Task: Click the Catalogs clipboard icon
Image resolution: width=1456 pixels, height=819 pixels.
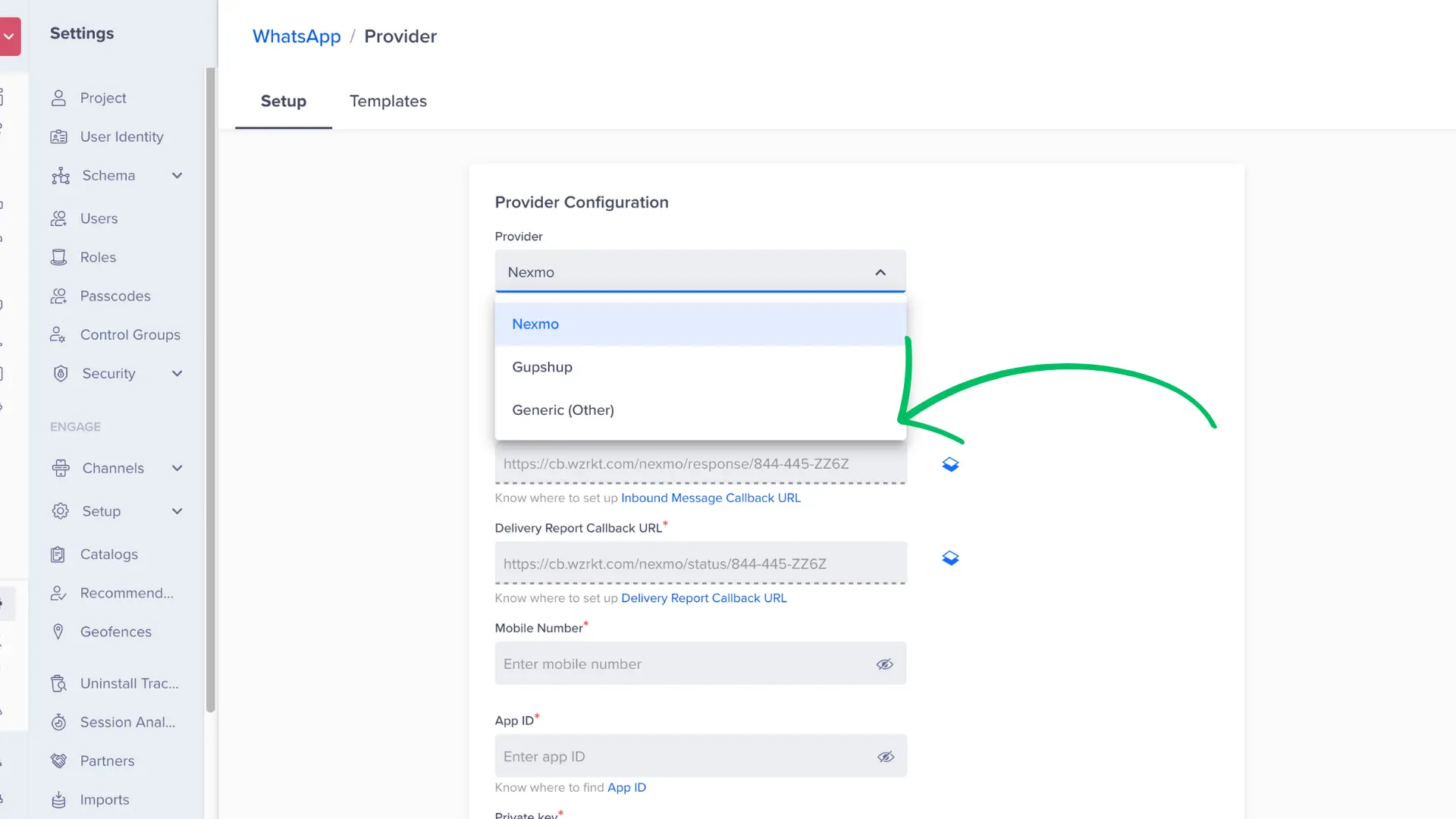Action: [x=58, y=554]
